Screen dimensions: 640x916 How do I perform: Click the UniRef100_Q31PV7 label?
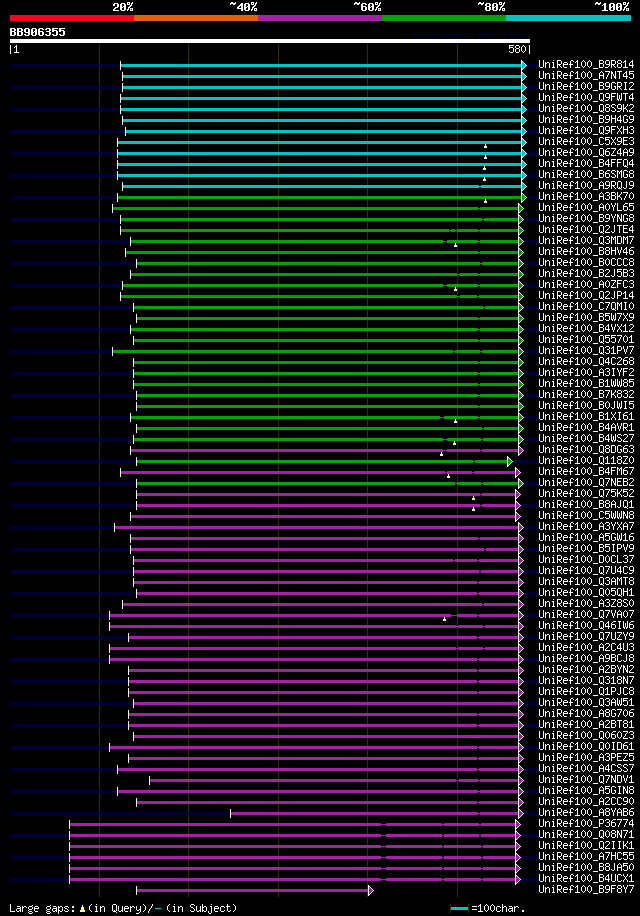click(x=586, y=351)
